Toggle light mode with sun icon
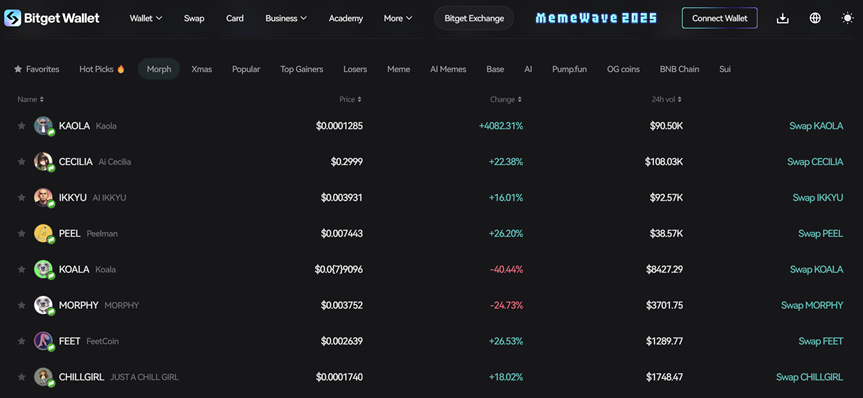863x398 pixels. pos(848,18)
